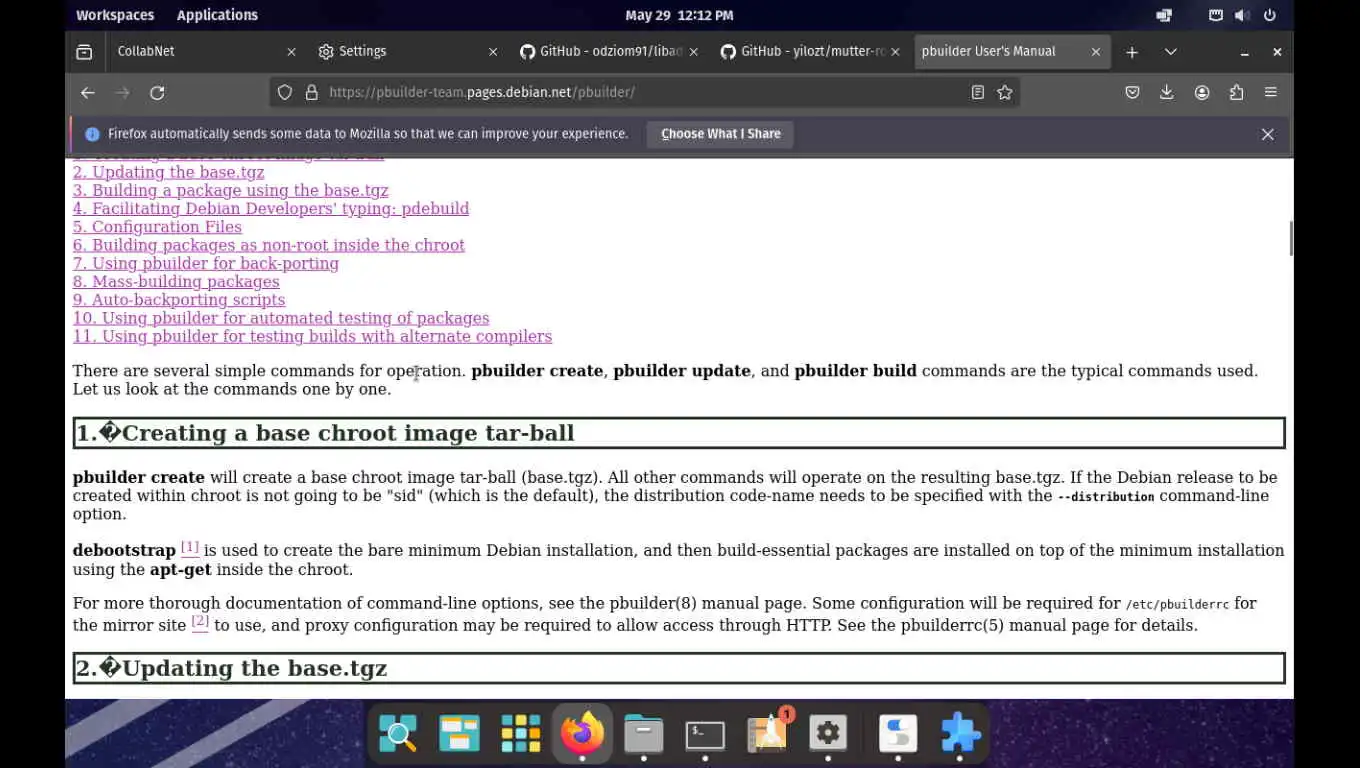Open the display/tiling panel icon

(x=1164, y=15)
